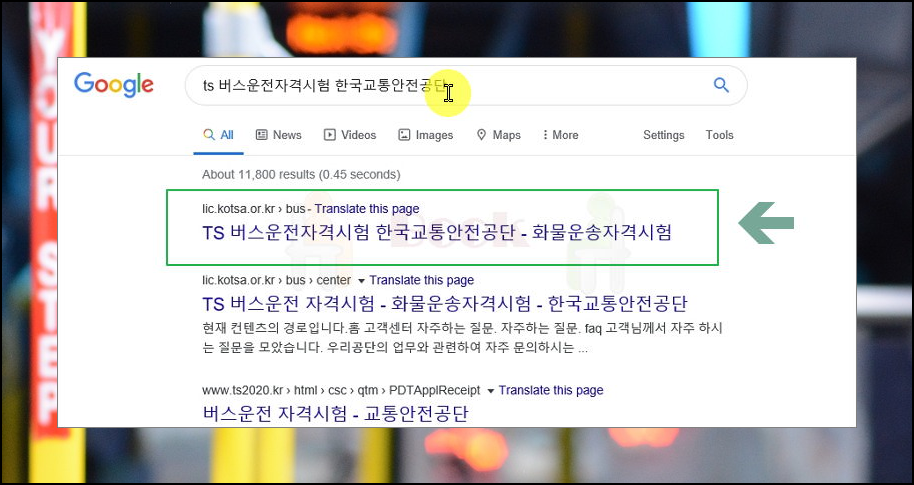The width and height of the screenshot is (914, 485).
Task: Open search Tools
Action: [x=719, y=135]
